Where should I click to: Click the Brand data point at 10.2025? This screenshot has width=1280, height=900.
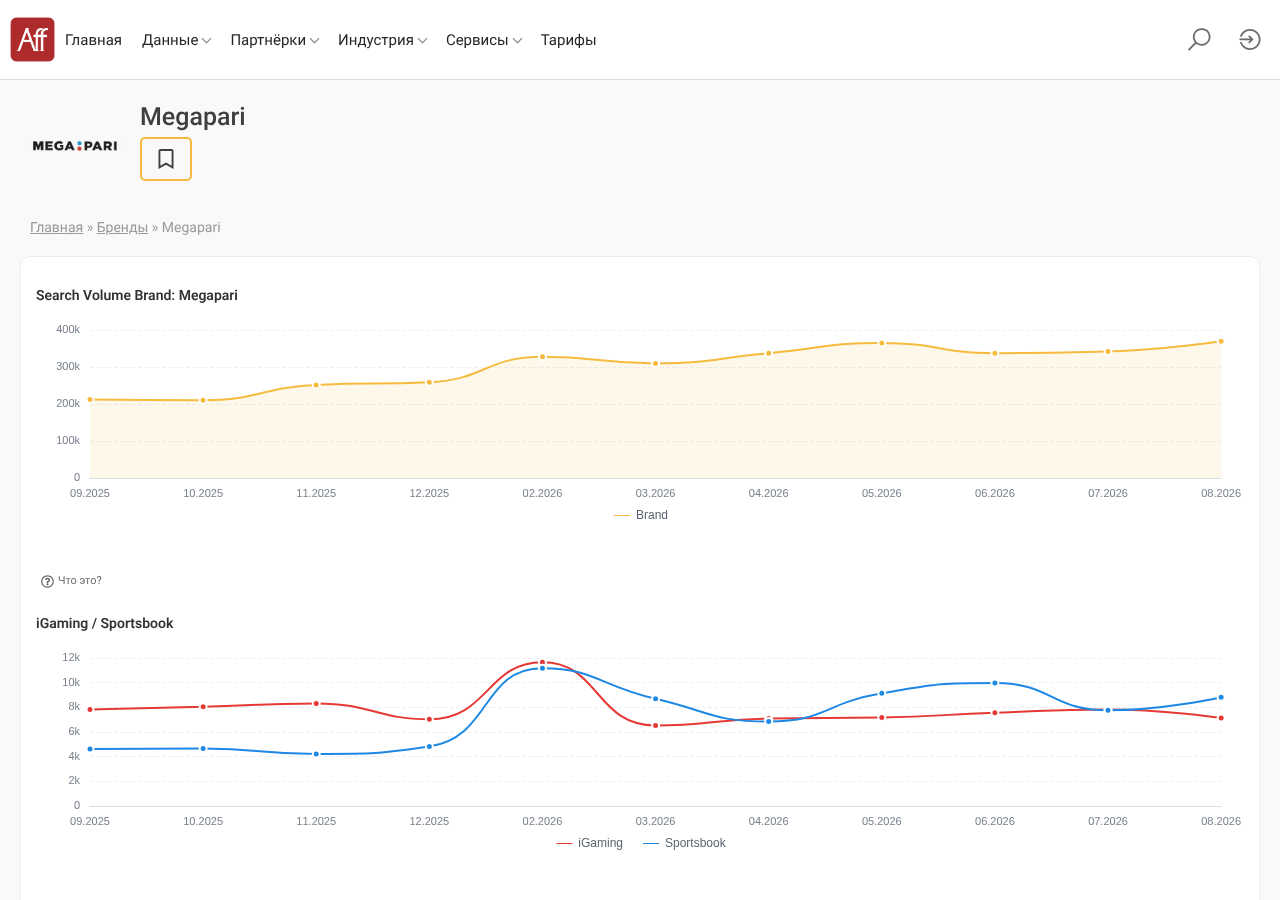point(203,400)
